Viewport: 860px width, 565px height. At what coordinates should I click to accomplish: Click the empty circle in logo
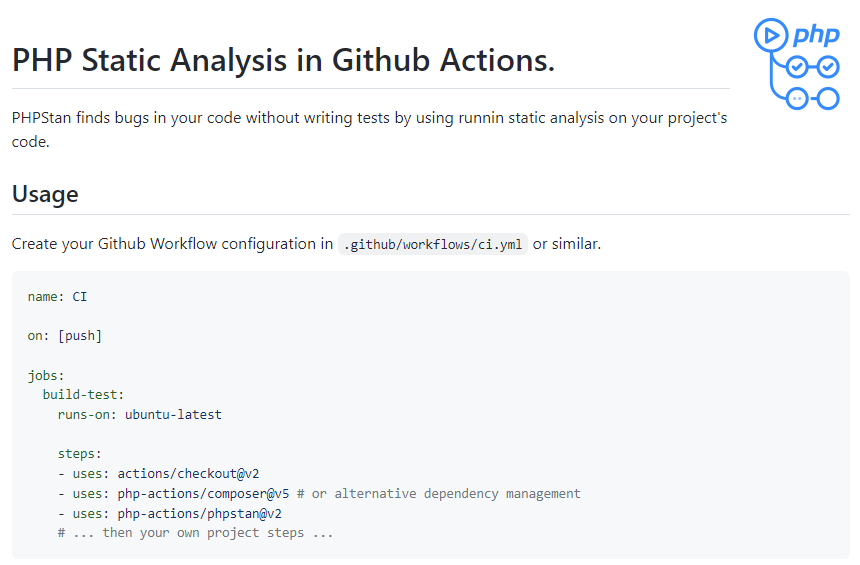tap(828, 98)
